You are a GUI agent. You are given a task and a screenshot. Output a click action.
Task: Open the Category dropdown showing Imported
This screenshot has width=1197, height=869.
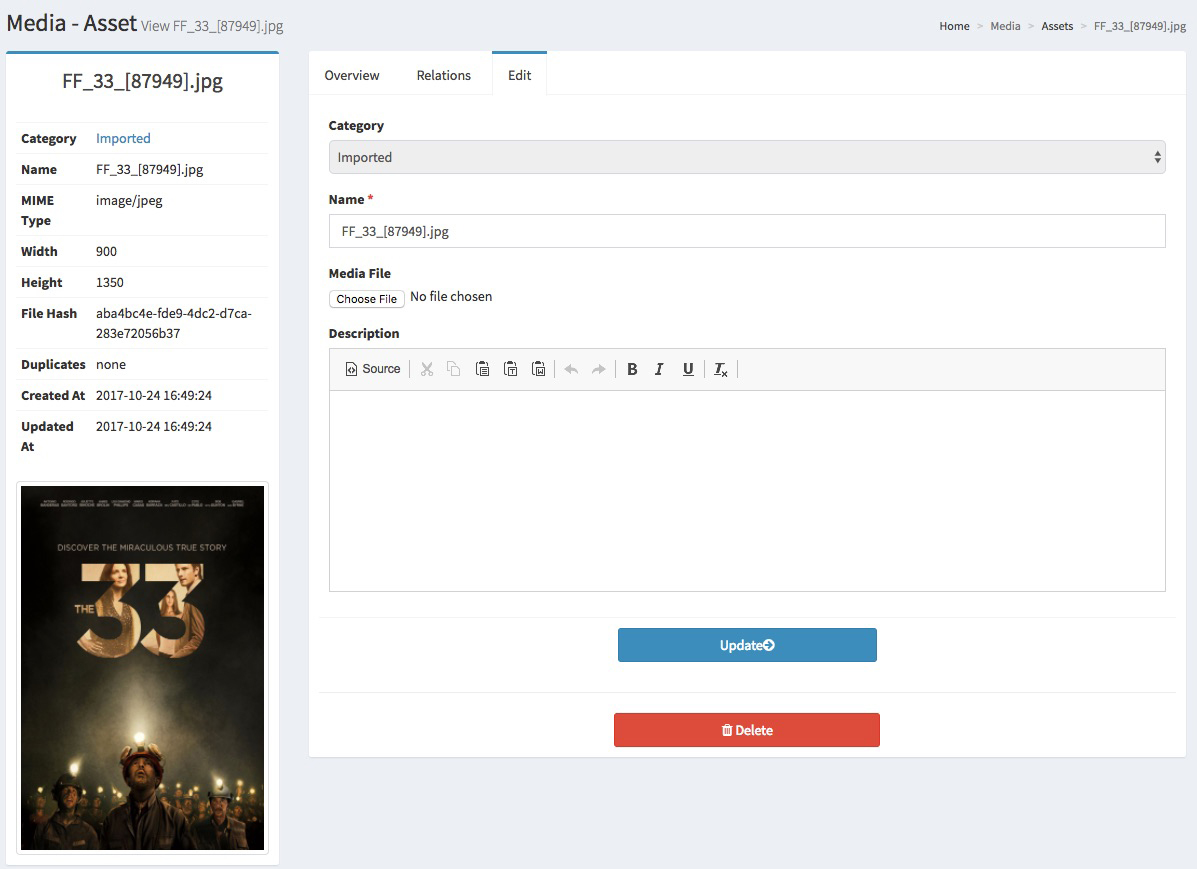[x=746, y=157]
